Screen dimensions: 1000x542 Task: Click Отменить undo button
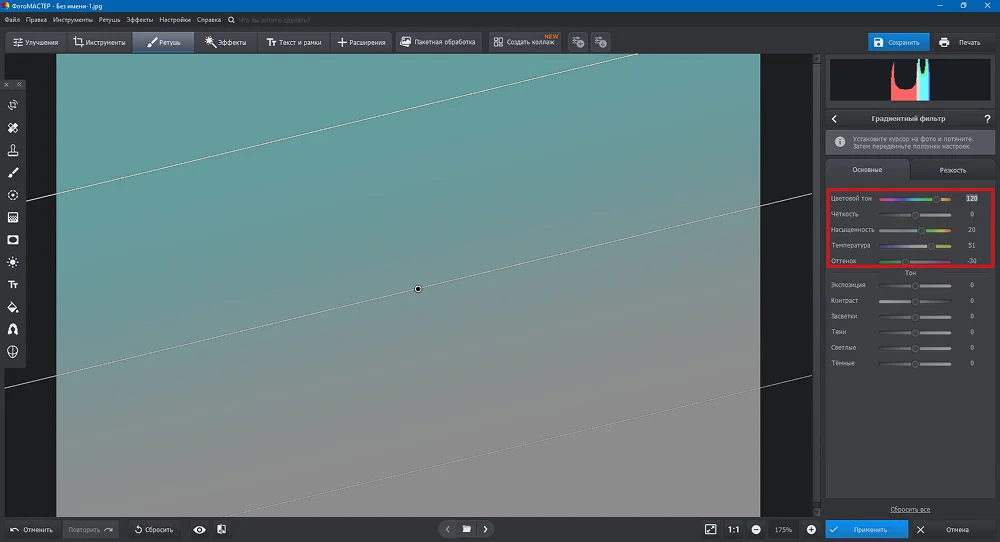tap(31, 529)
